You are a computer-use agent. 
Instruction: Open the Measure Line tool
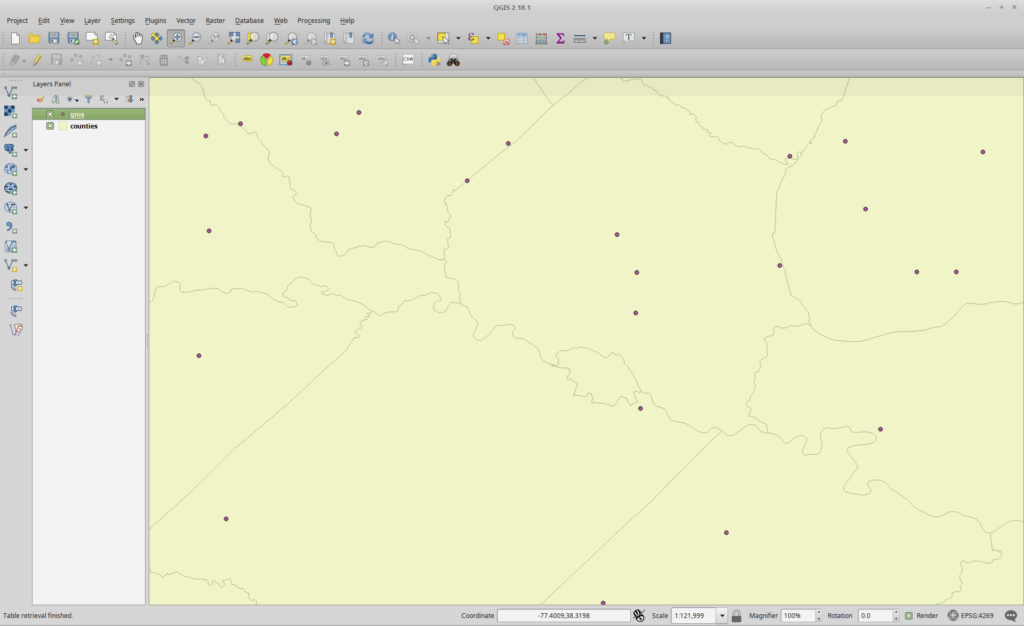tap(580, 40)
